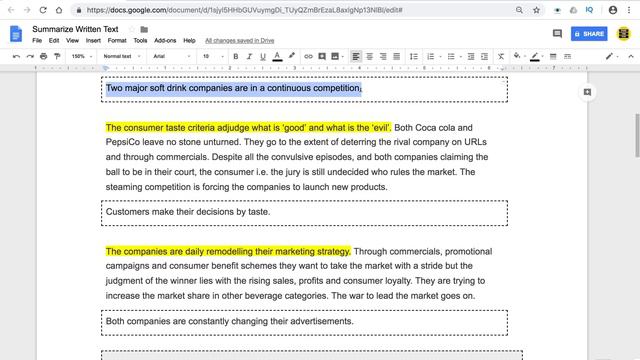Viewport: 640px width, 360px height.
Task: Open the Arial font dropdown
Action: [x=172, y=56]
